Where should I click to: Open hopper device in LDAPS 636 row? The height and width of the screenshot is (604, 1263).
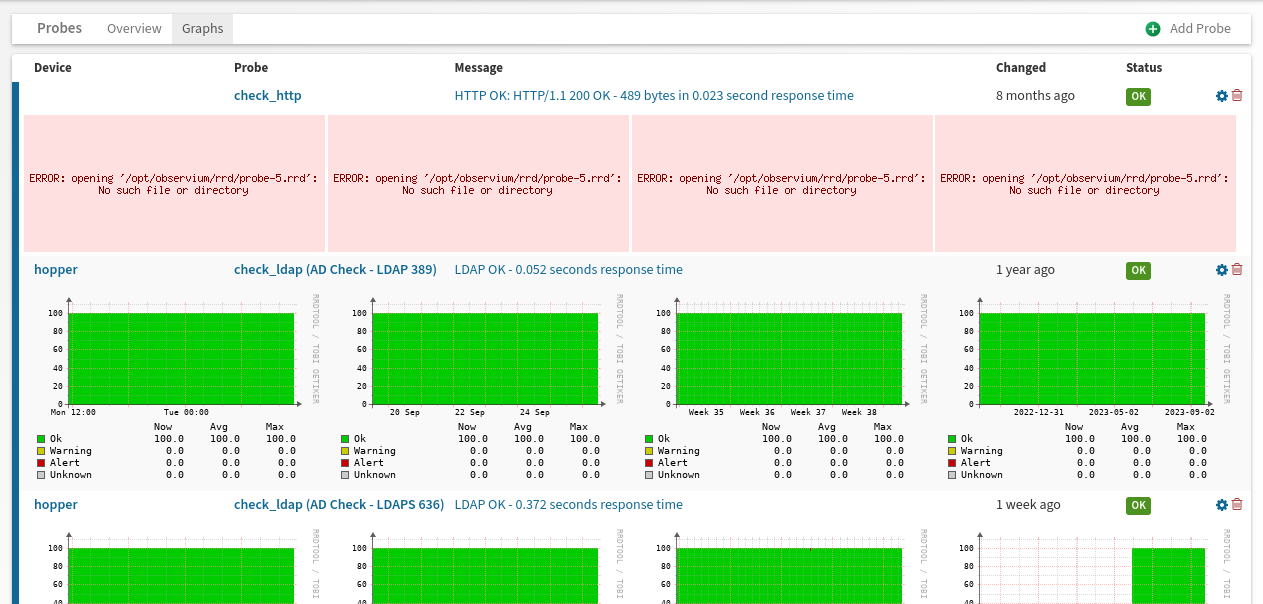click(x=56, y=505)
